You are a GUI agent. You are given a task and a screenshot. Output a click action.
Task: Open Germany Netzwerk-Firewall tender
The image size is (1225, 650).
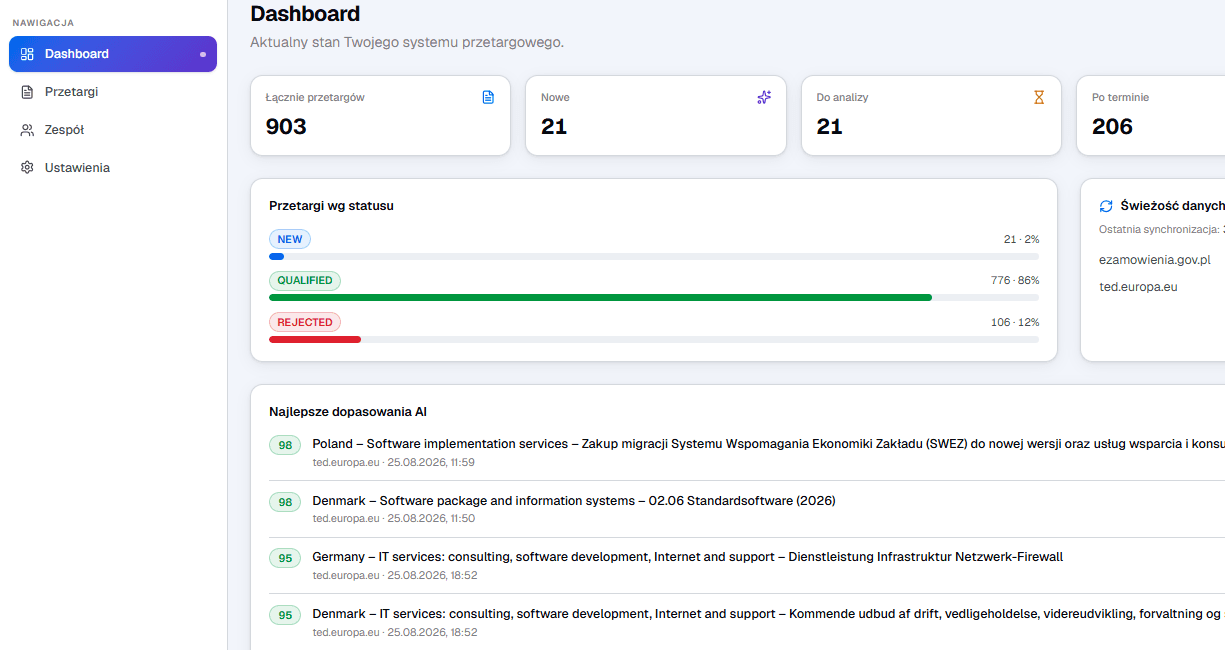click(688, 557)
